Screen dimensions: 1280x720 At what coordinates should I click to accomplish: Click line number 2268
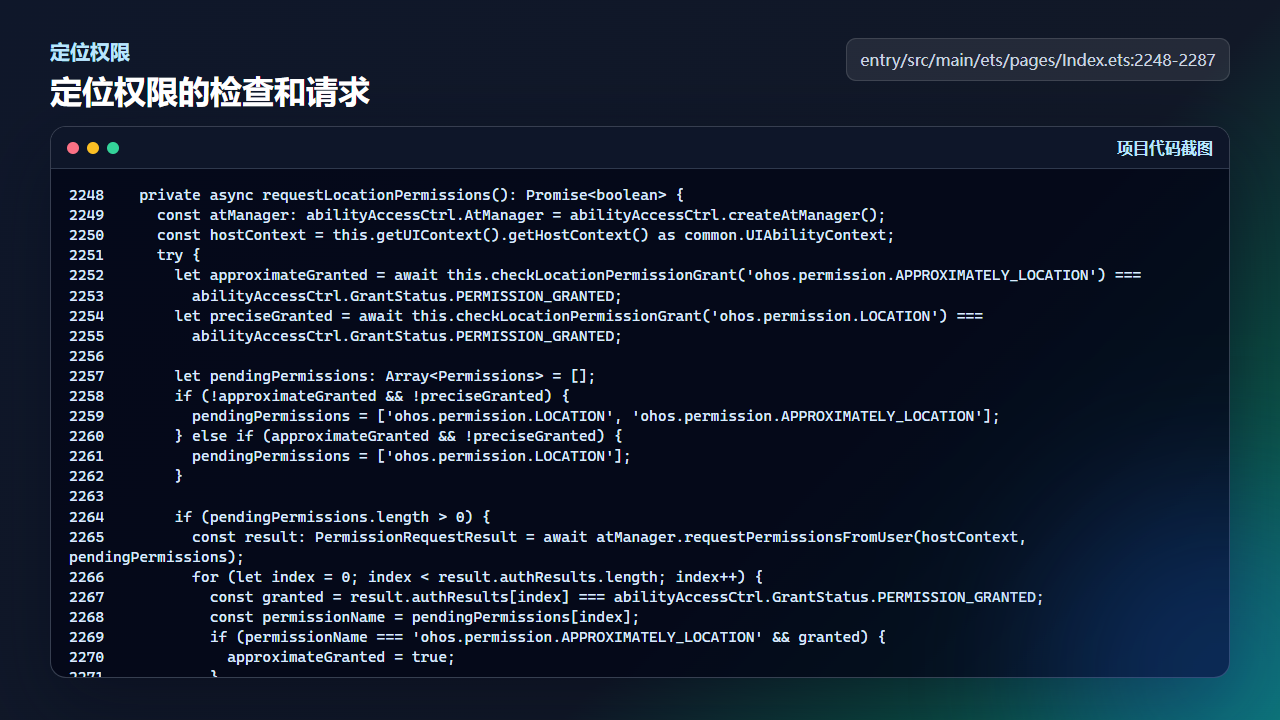click(x=86, y=617)
